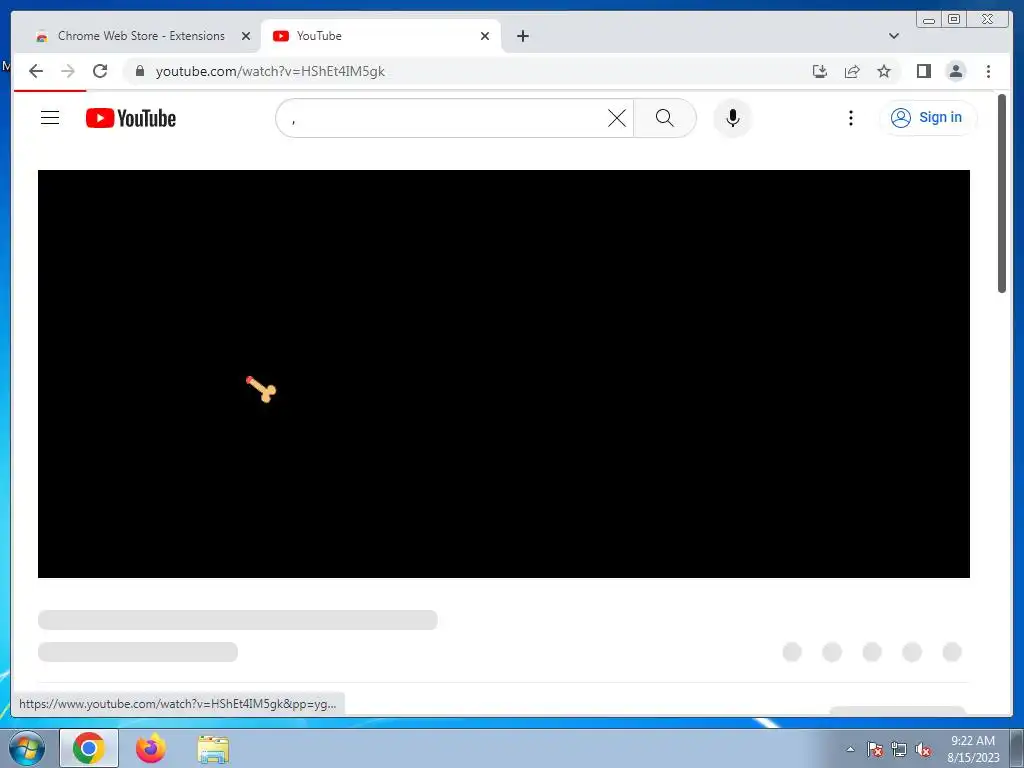Open the Chrome three-dot menu
Image resolution: width=1024 pixels, height=768 pixels.
(x=988, y=71)
